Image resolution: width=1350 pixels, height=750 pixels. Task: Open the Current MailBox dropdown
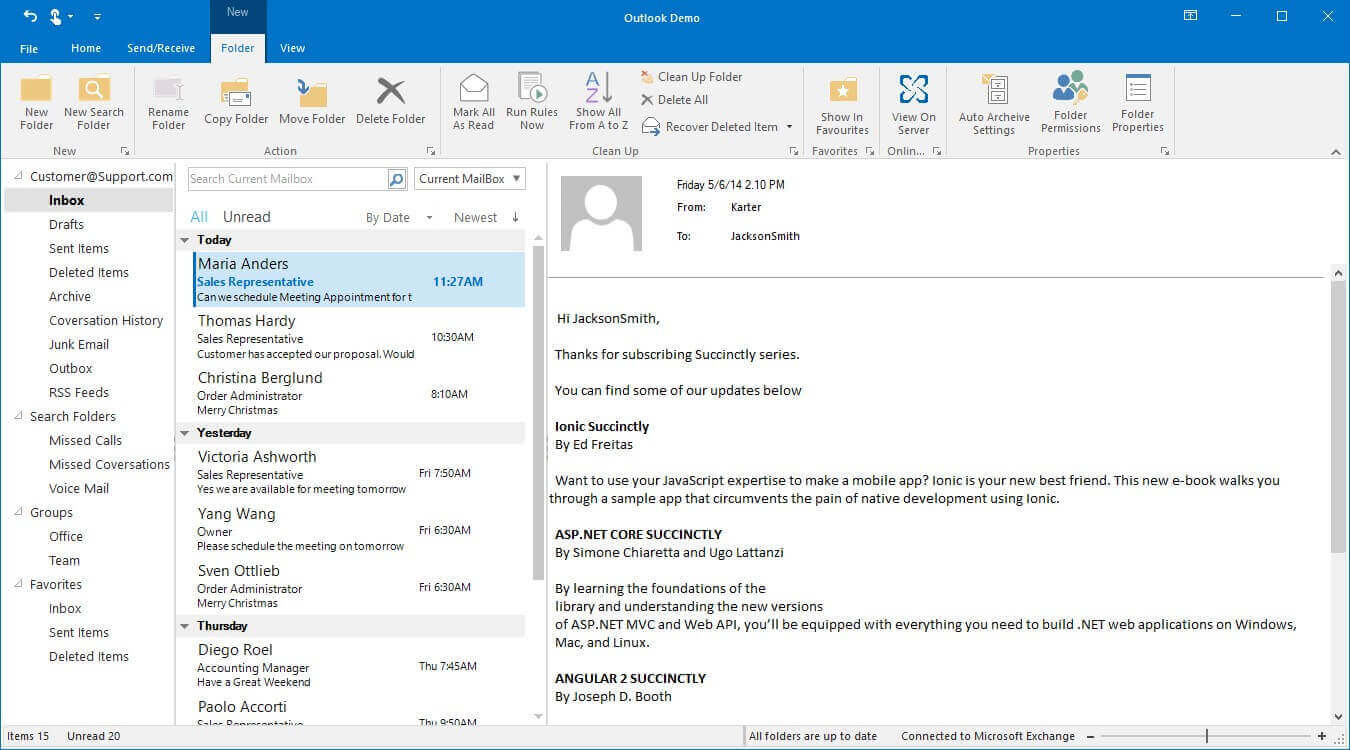(470, 179)
